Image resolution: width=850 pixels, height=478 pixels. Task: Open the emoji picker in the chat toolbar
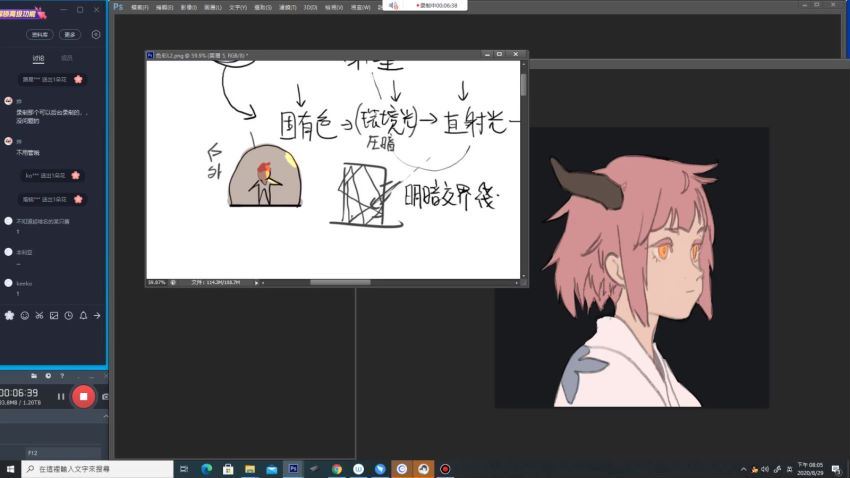(x=25, y=315)
